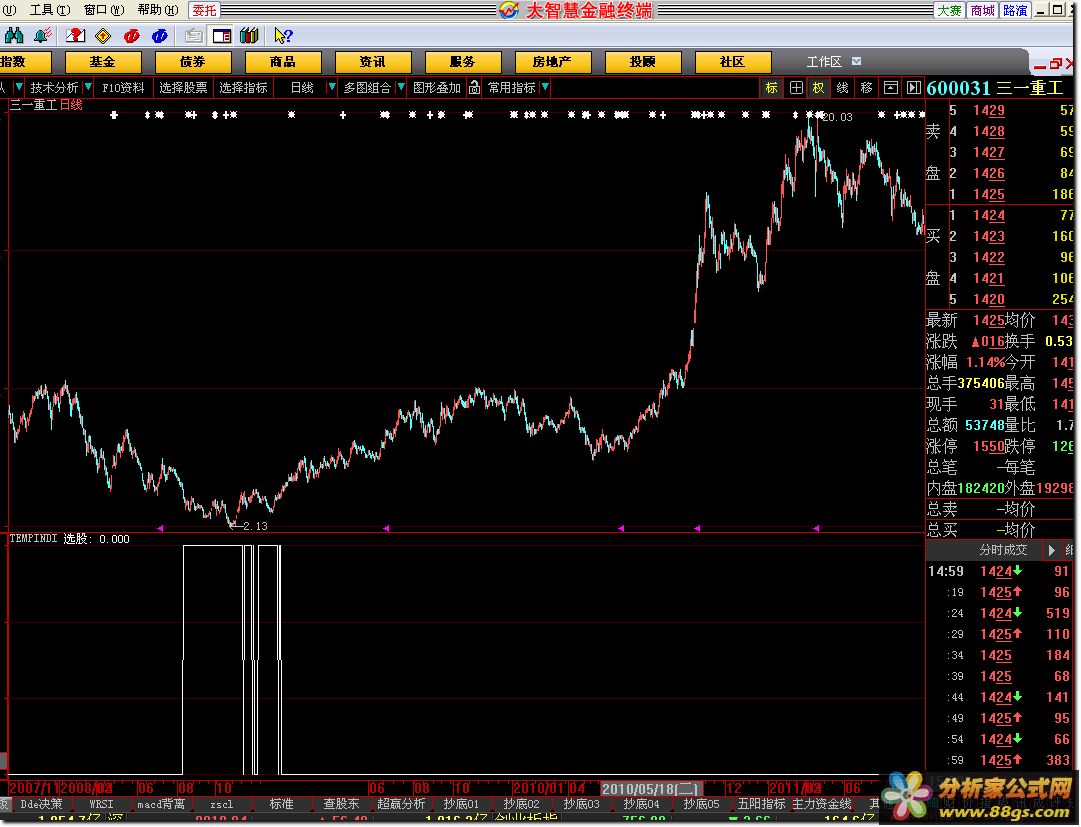The image size is (1081, 827).
Task: Open the 窗口(W) menu
Action: pyautogui.click(x=104, y=10)
